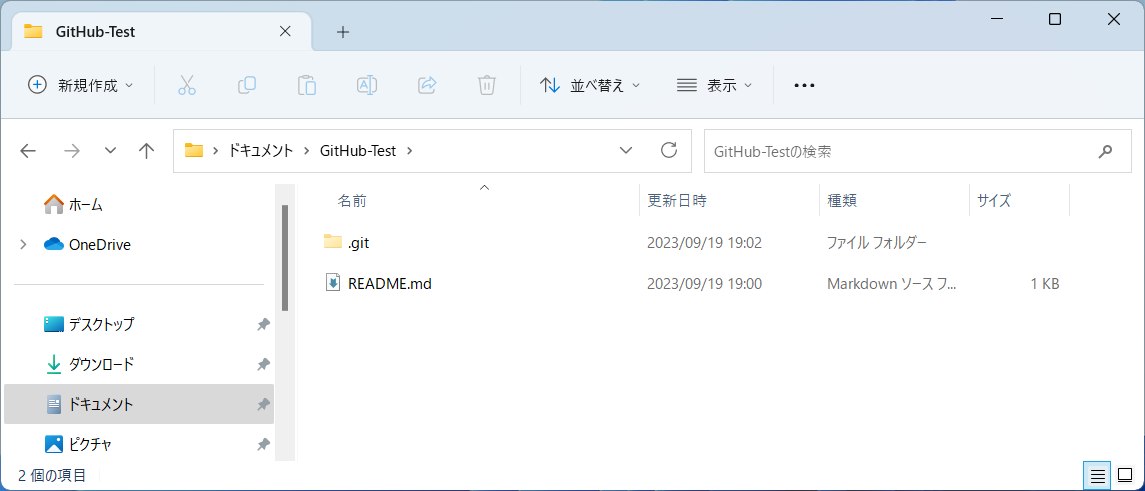Refresh the current folder view
This screenshot has height=491, width=1145.
point(670,151)
